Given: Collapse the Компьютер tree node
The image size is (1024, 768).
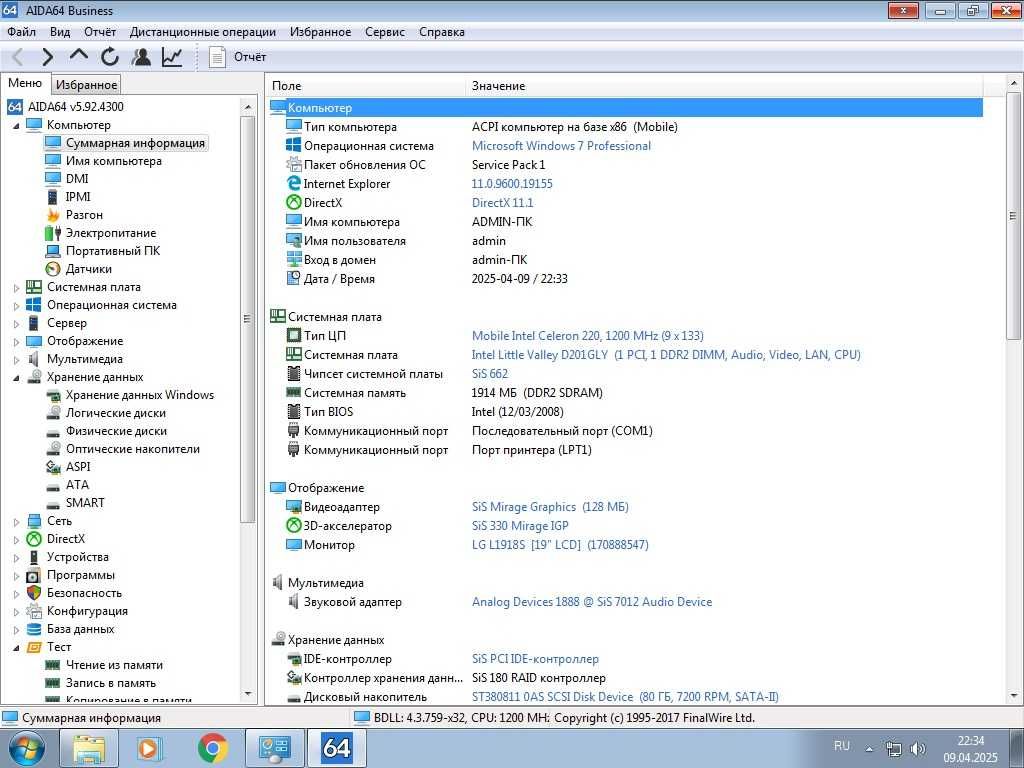Looking at the screenshot, I should click(x=16, y=125).
